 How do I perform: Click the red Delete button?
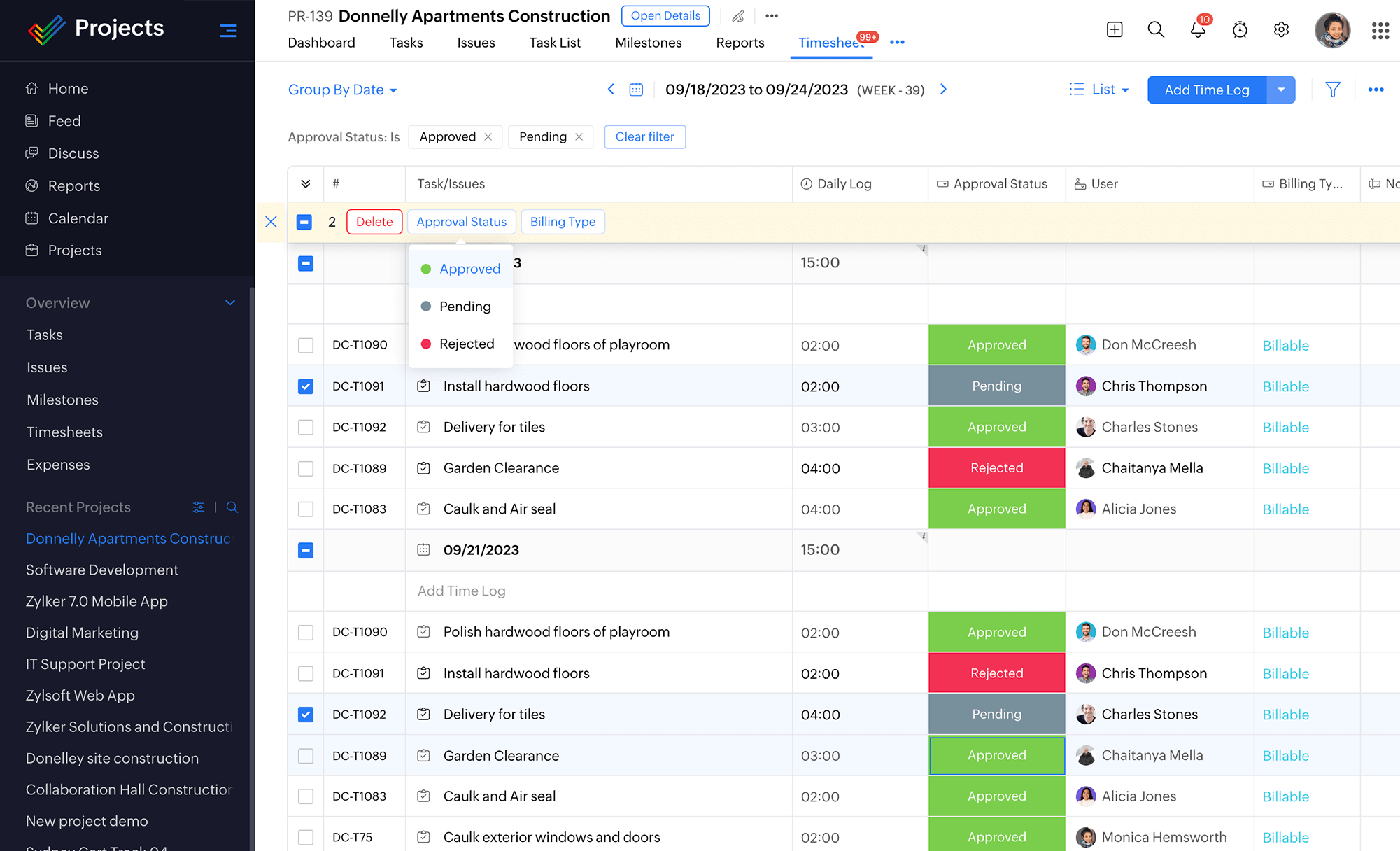coord(374,222)
